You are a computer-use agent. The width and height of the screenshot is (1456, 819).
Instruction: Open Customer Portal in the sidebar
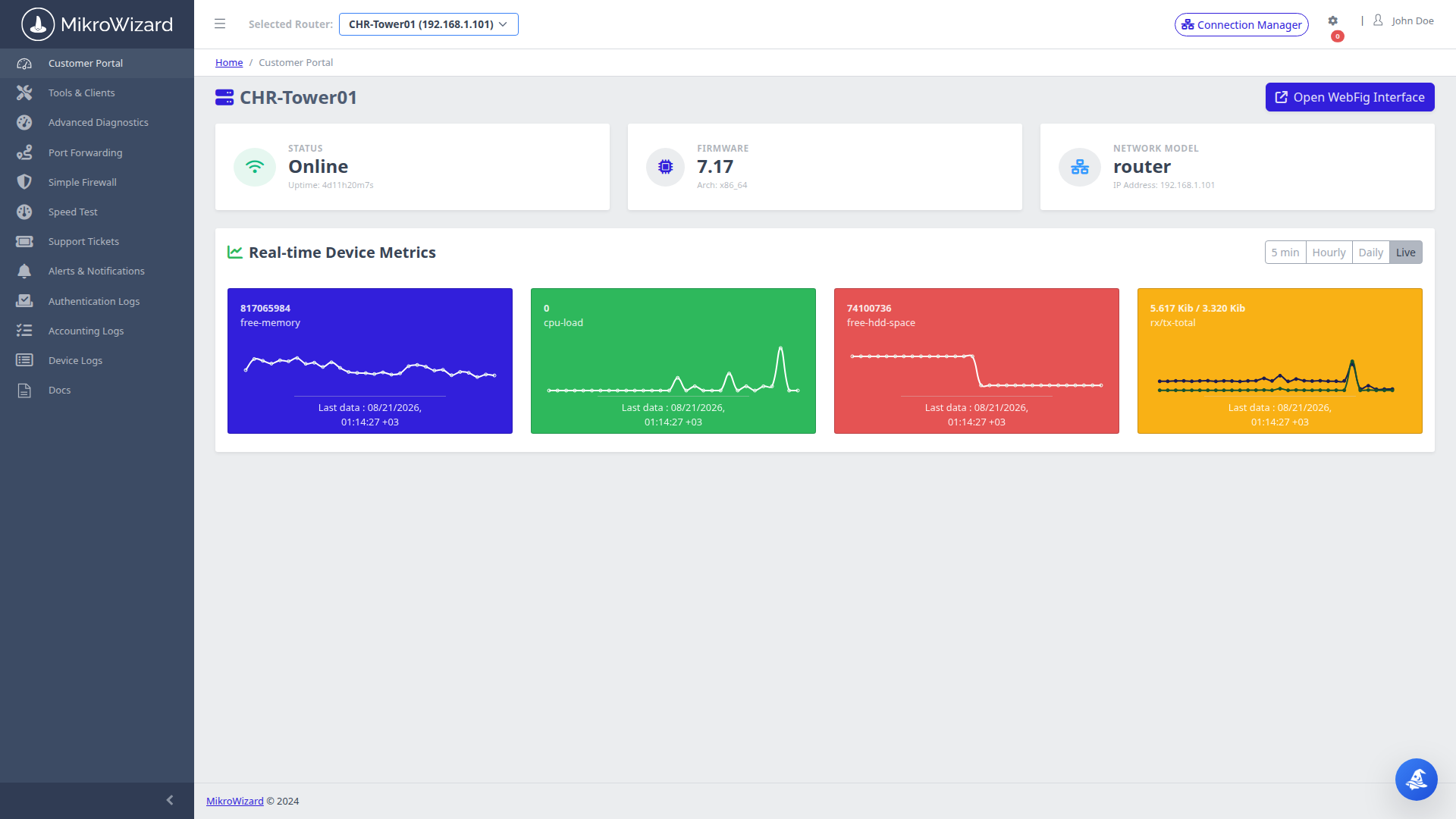point(97,63)
